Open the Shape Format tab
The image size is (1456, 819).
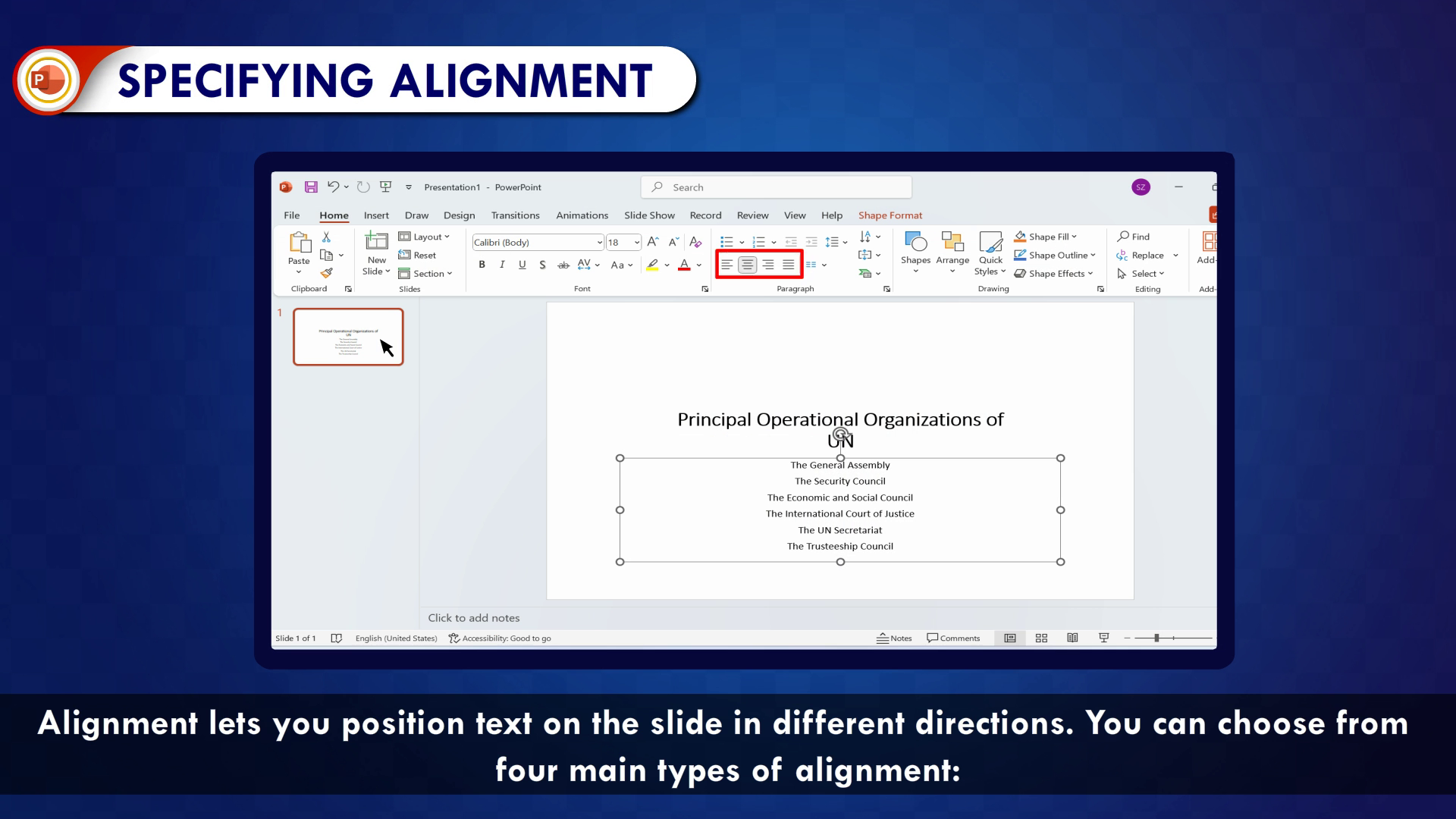click(x=890, y=215)
